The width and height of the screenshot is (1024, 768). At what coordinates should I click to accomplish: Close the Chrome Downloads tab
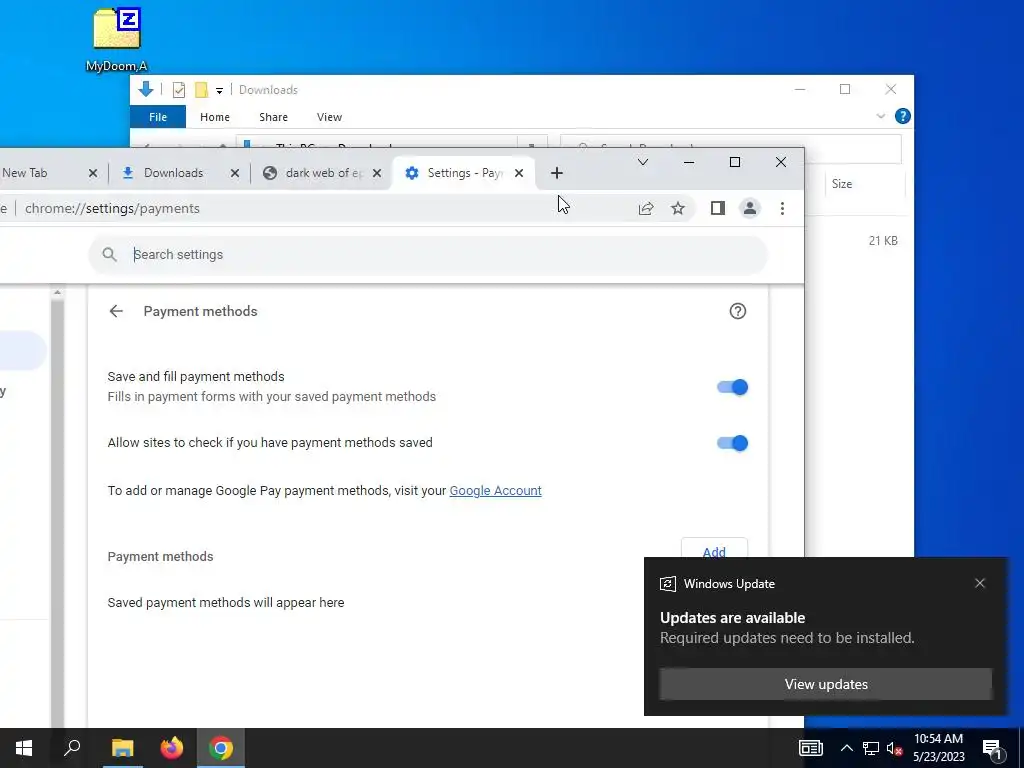(x=234, y=173)
